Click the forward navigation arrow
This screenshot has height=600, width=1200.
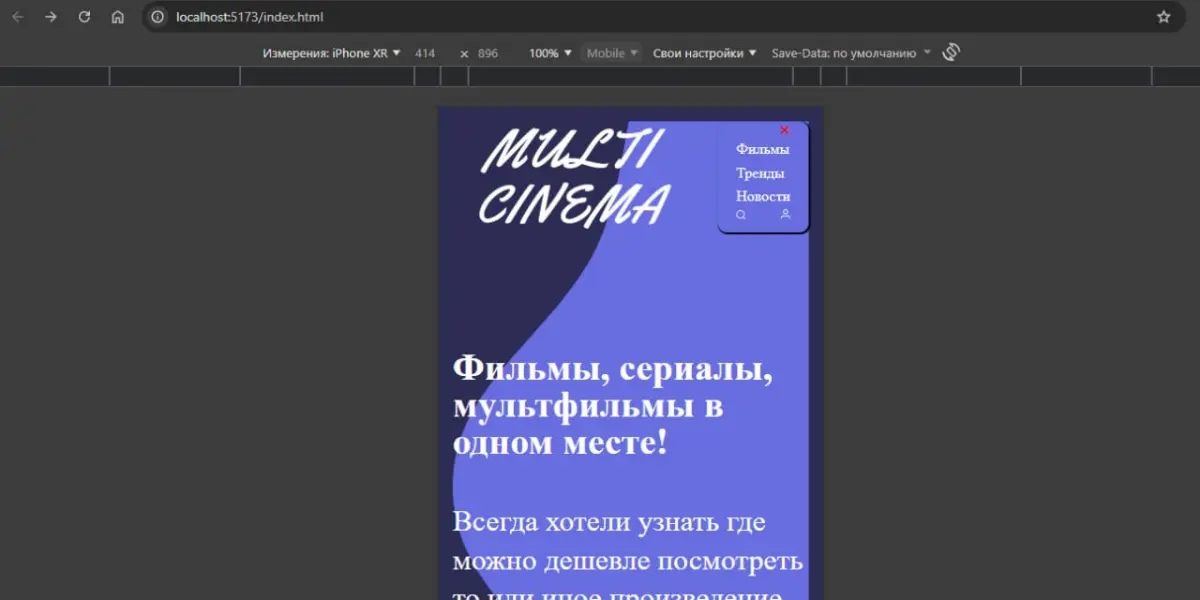50,17
